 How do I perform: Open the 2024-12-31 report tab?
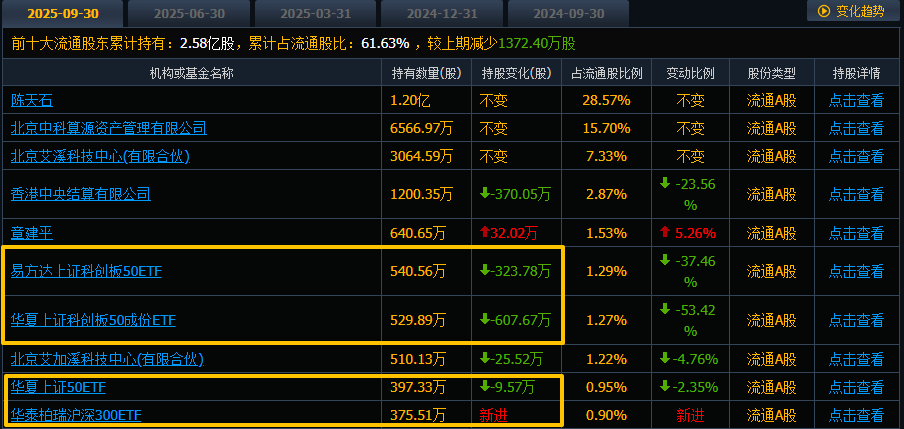tap(442, 13)
